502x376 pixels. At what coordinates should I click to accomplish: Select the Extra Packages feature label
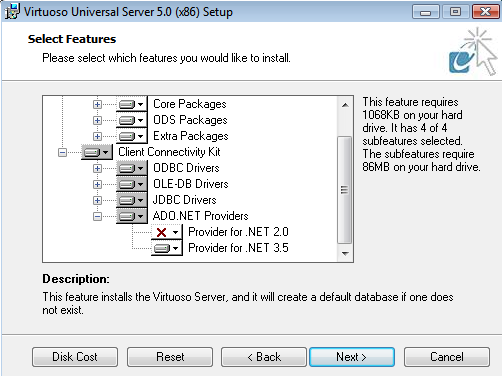pos(191,136)
